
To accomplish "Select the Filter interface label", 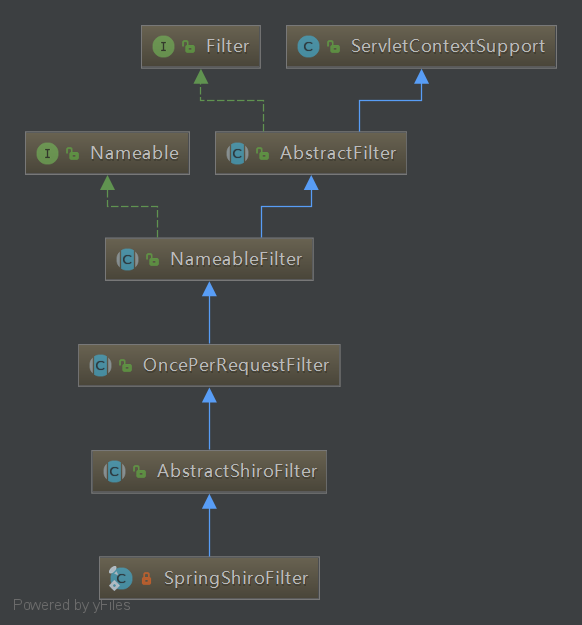I will (228, 46).
